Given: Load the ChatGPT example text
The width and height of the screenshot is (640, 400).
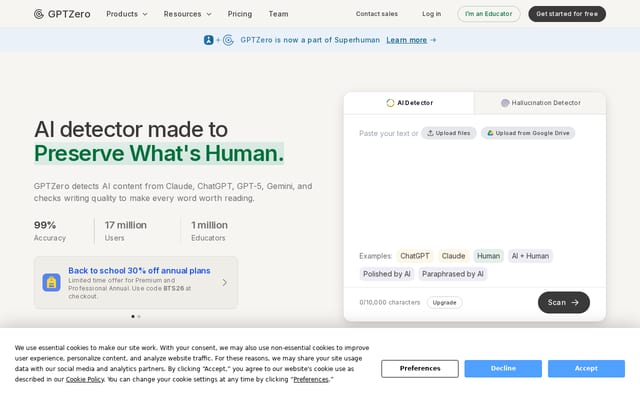Looking at the screenshot, I should coord(415,256).
